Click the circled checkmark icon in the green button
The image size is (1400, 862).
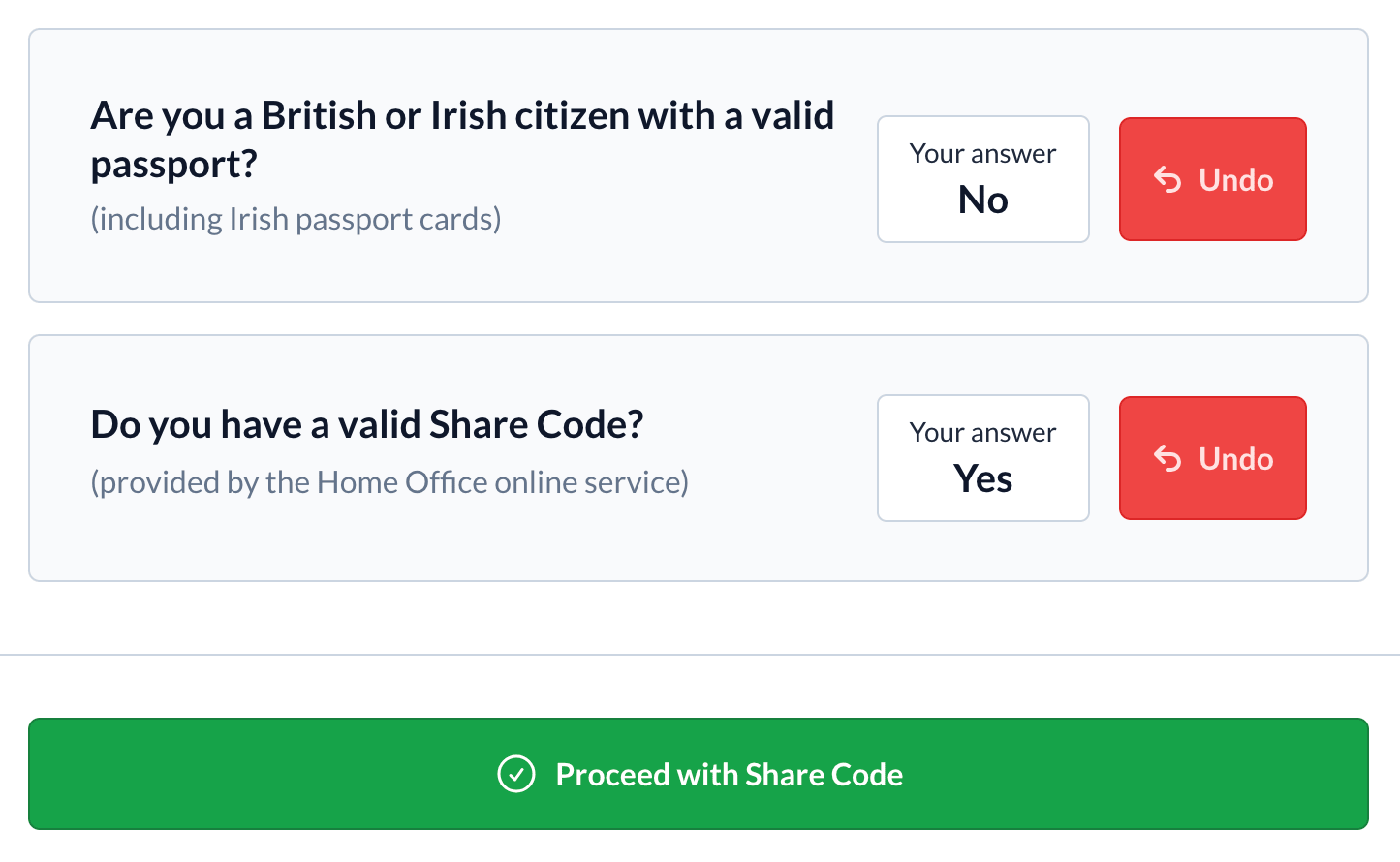pyautogui.click(x=516, y=774)
